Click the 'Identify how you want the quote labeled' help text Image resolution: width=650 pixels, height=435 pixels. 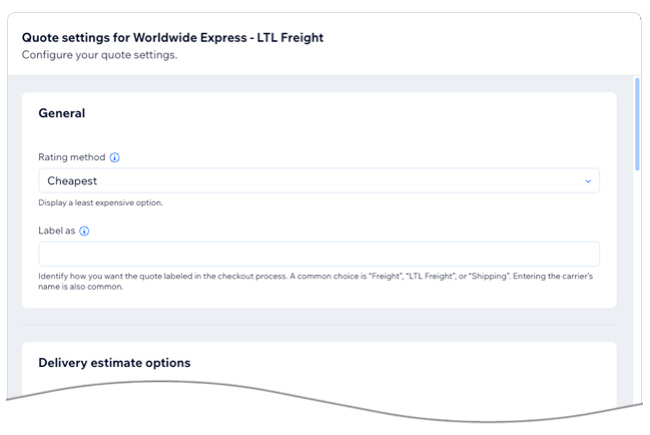click(315, 281)
